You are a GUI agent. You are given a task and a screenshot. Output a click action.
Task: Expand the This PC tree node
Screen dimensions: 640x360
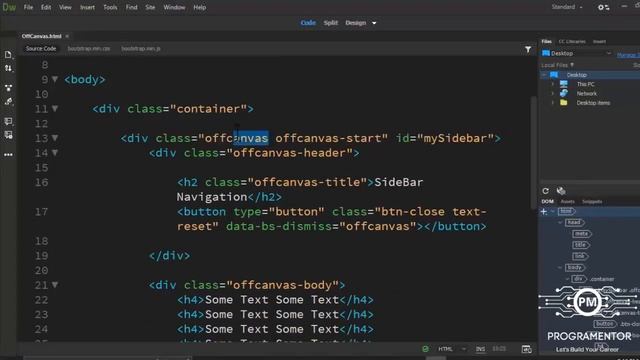point(553,84)
